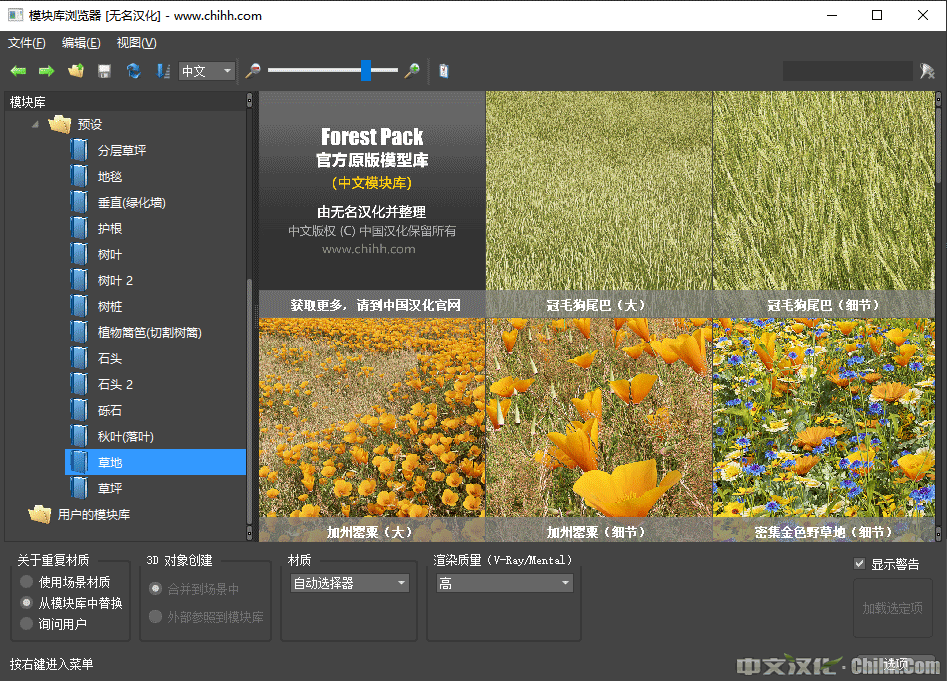Click the thumbnail size slider handle
The height and width of the screenshot is (681, 947).
click(x=366, y=70)
